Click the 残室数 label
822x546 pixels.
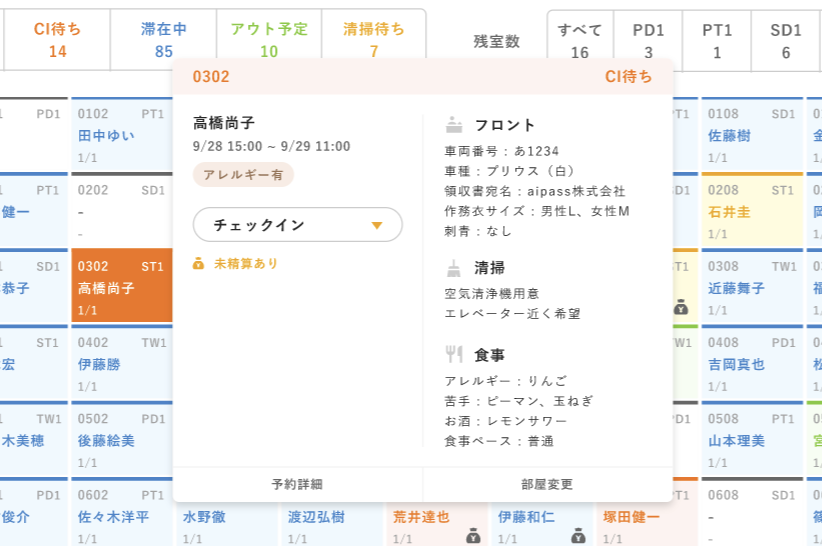click(496, 41)
